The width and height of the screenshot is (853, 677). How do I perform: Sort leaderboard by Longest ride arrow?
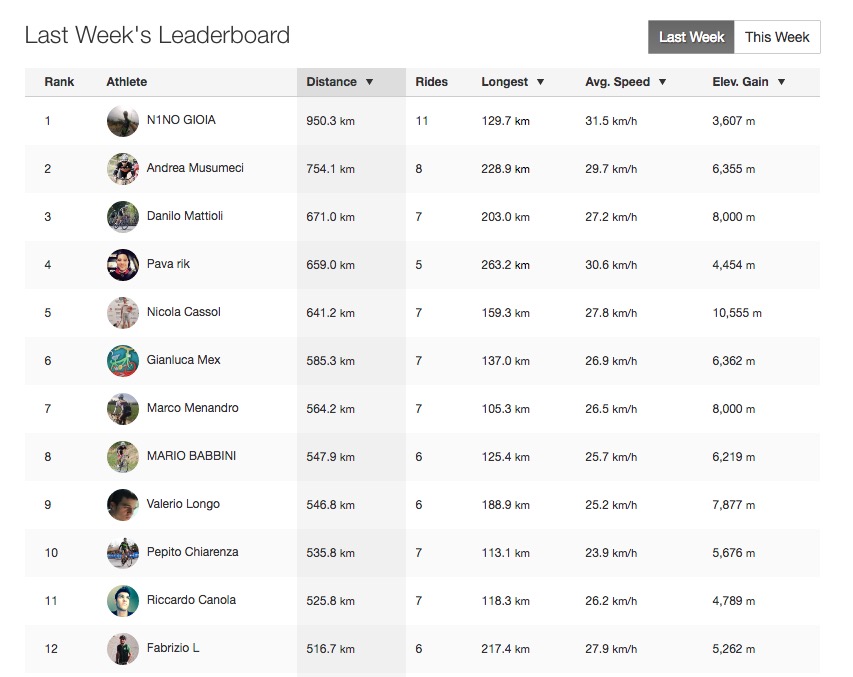(540, 82)
